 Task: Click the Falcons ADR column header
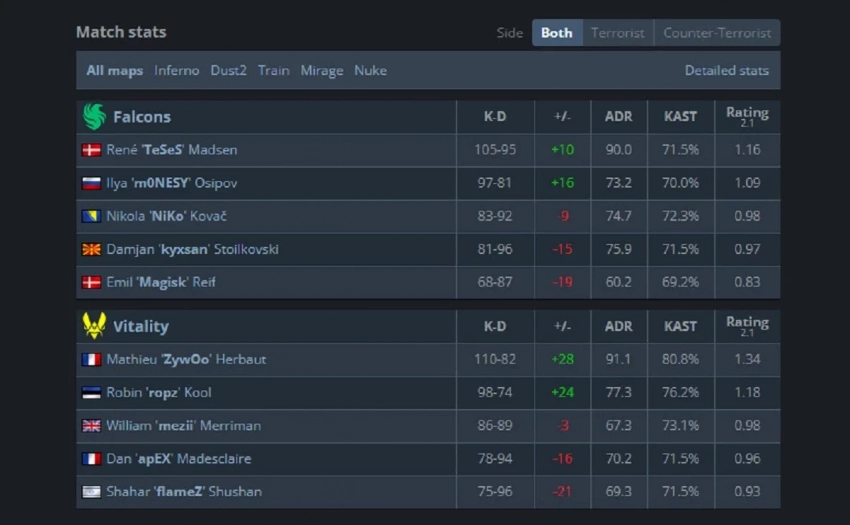coord(618,117)
